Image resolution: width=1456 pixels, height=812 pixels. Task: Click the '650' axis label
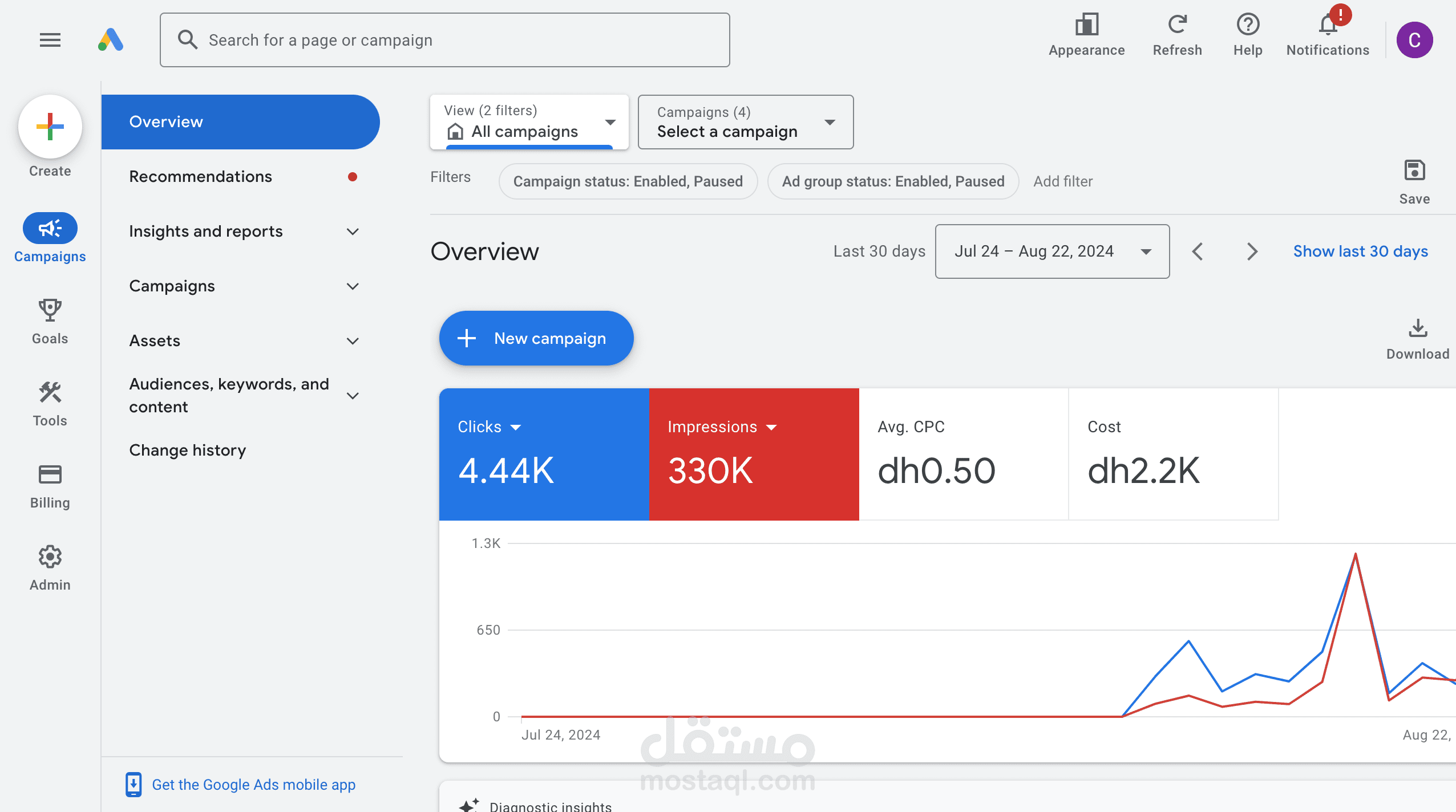[488, 630]
